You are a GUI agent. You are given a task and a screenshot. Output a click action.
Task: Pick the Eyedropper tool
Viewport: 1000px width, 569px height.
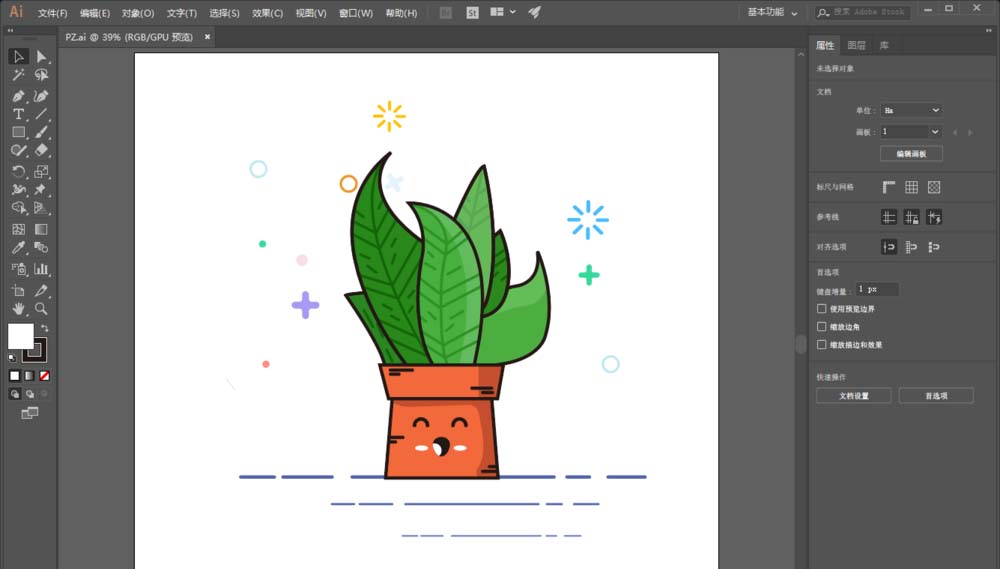[18, 248]
